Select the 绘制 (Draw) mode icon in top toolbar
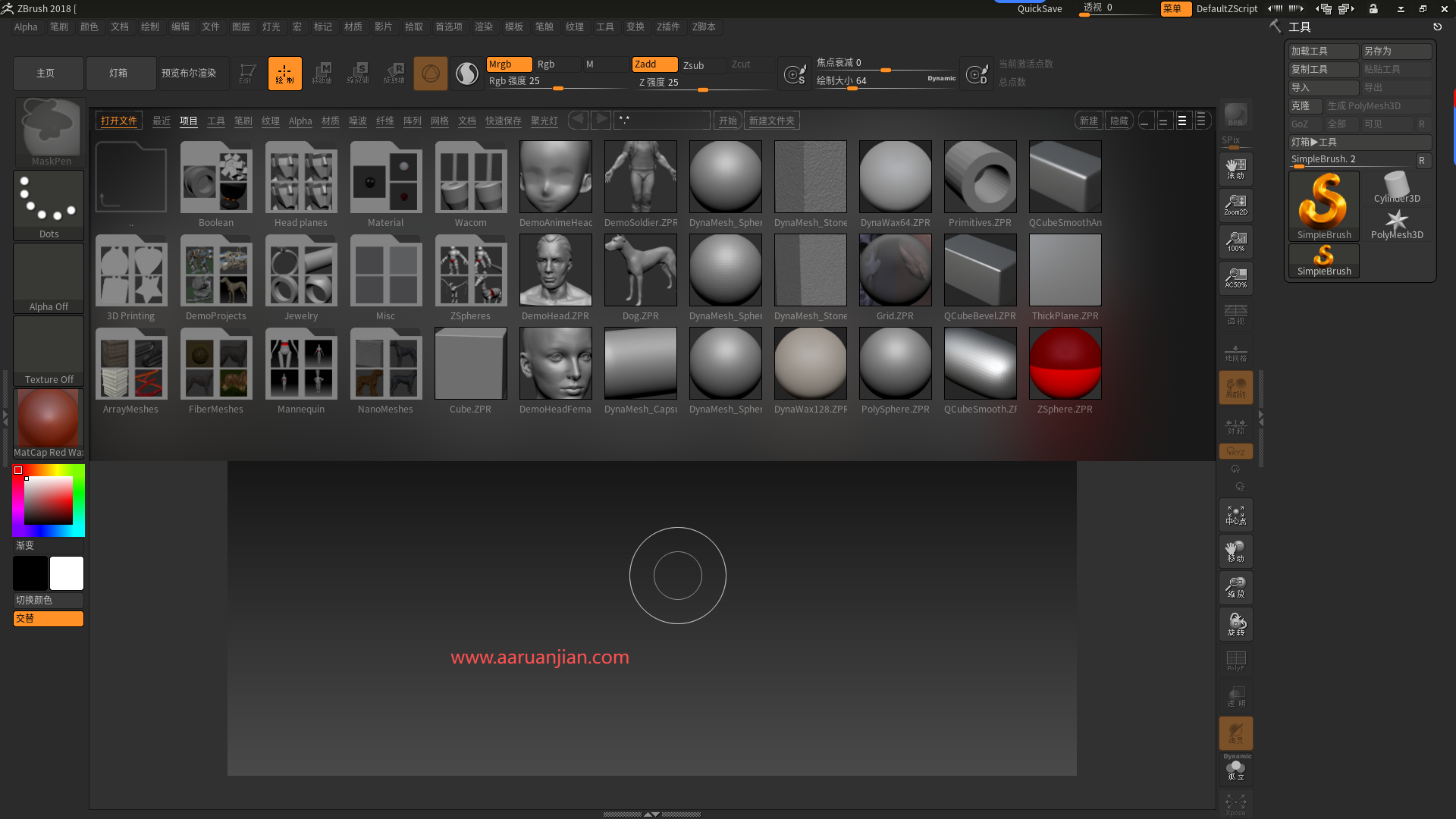The height and width of the screenshot is (819, 1456). 284,73
